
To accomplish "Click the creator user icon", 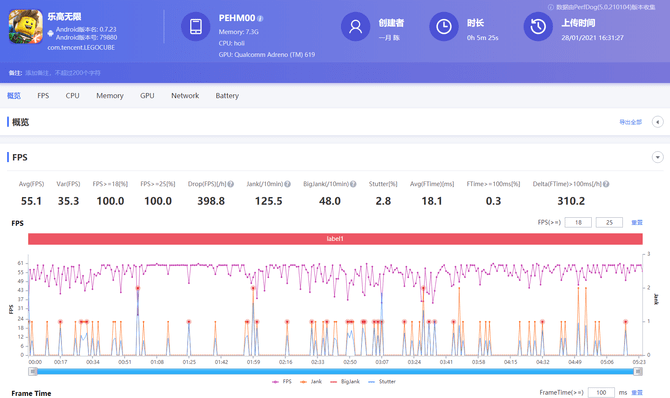I will pos(356,27).
